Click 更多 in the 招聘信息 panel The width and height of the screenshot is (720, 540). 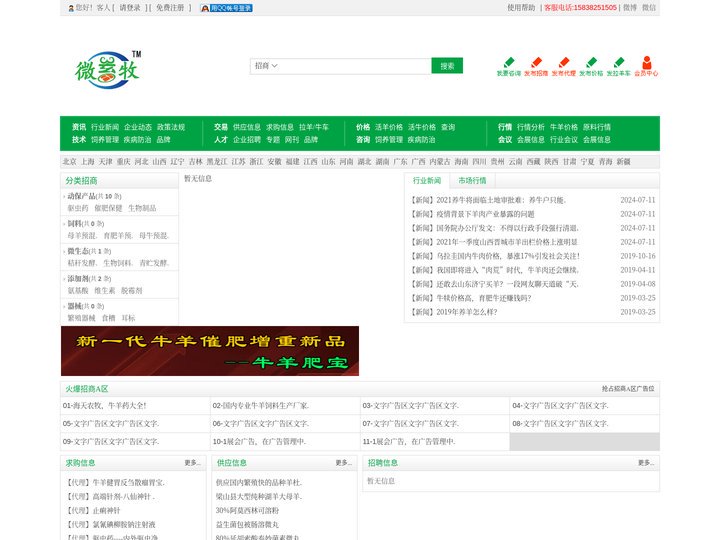[x=646, y=463]
